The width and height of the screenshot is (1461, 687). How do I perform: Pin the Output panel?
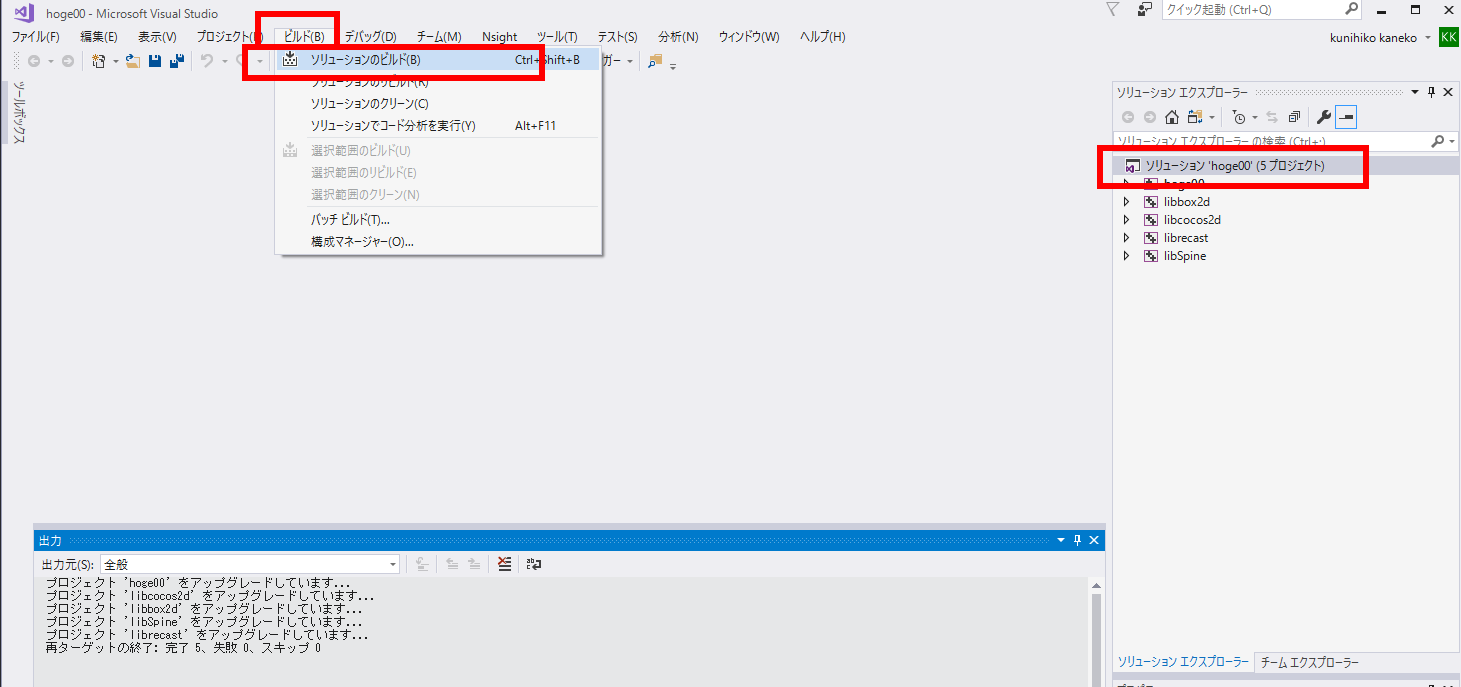(1077, 540)
